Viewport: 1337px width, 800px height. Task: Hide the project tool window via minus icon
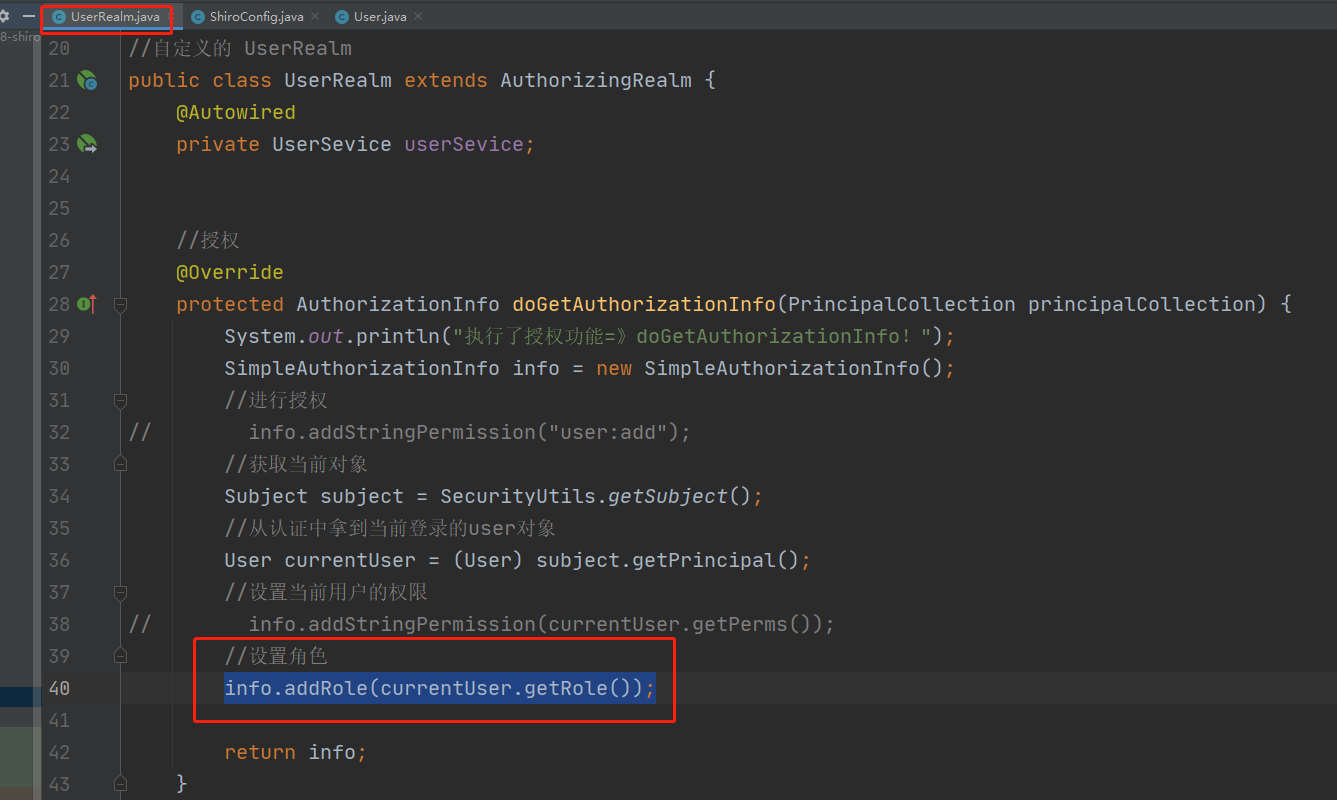coord(29,16)
